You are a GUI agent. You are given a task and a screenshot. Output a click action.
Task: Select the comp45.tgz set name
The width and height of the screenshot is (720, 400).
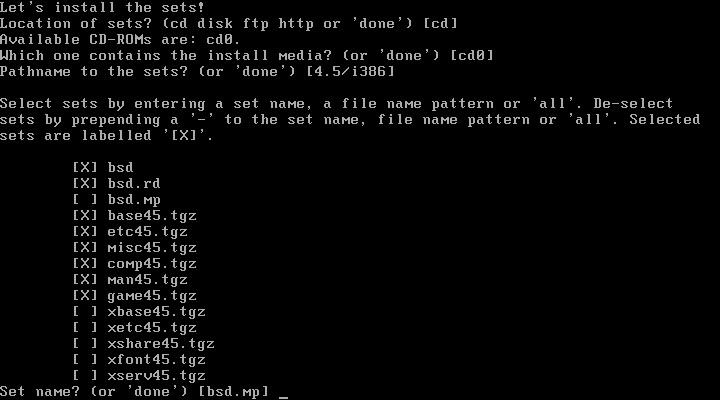152,264
